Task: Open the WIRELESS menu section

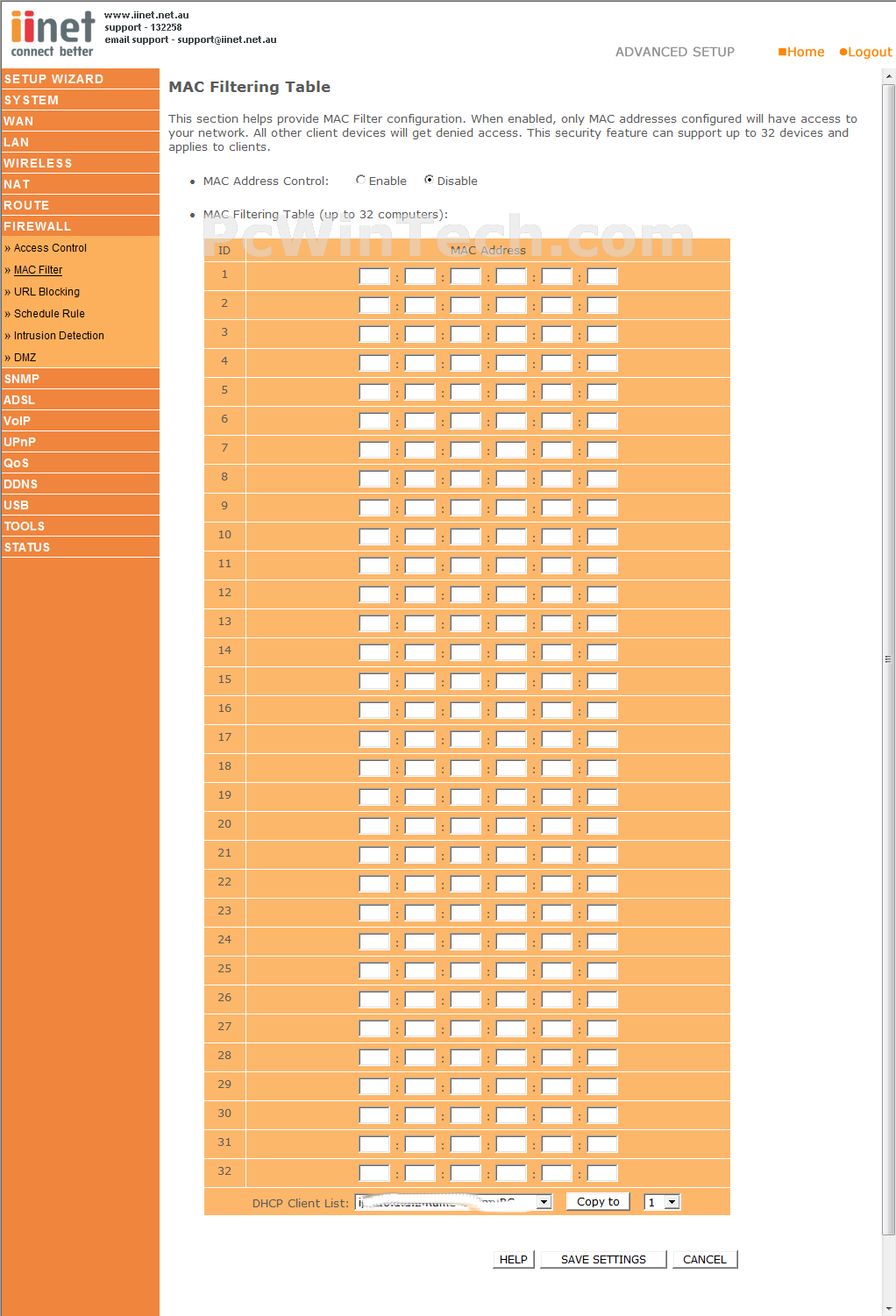Action: coord(80,163)
